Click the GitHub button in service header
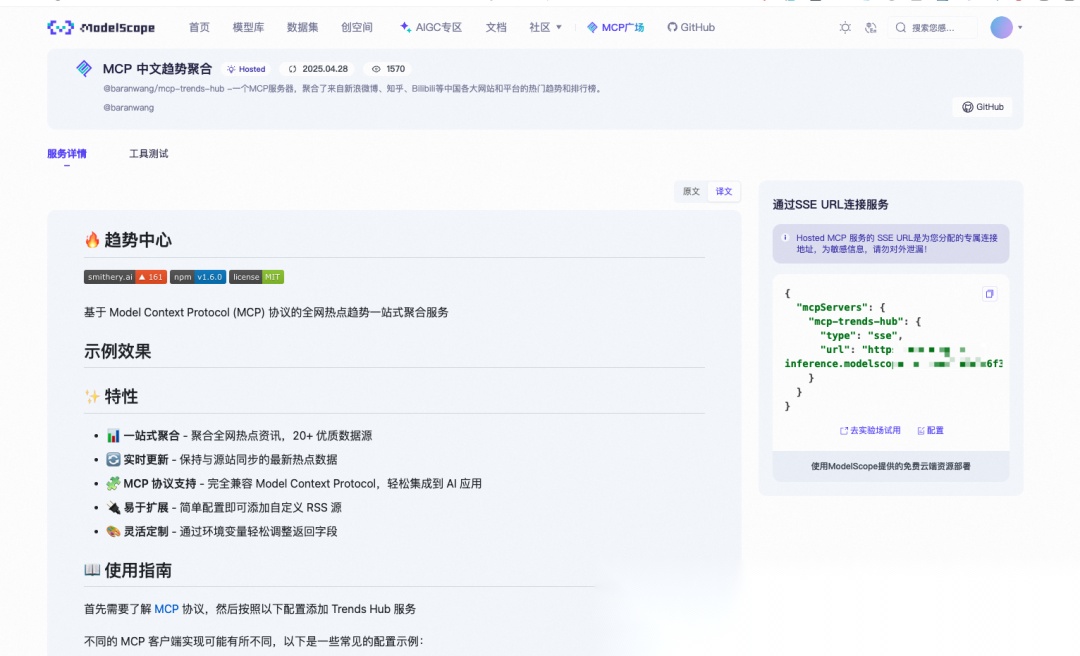1080x656 pixels. [x=982, y=107]
